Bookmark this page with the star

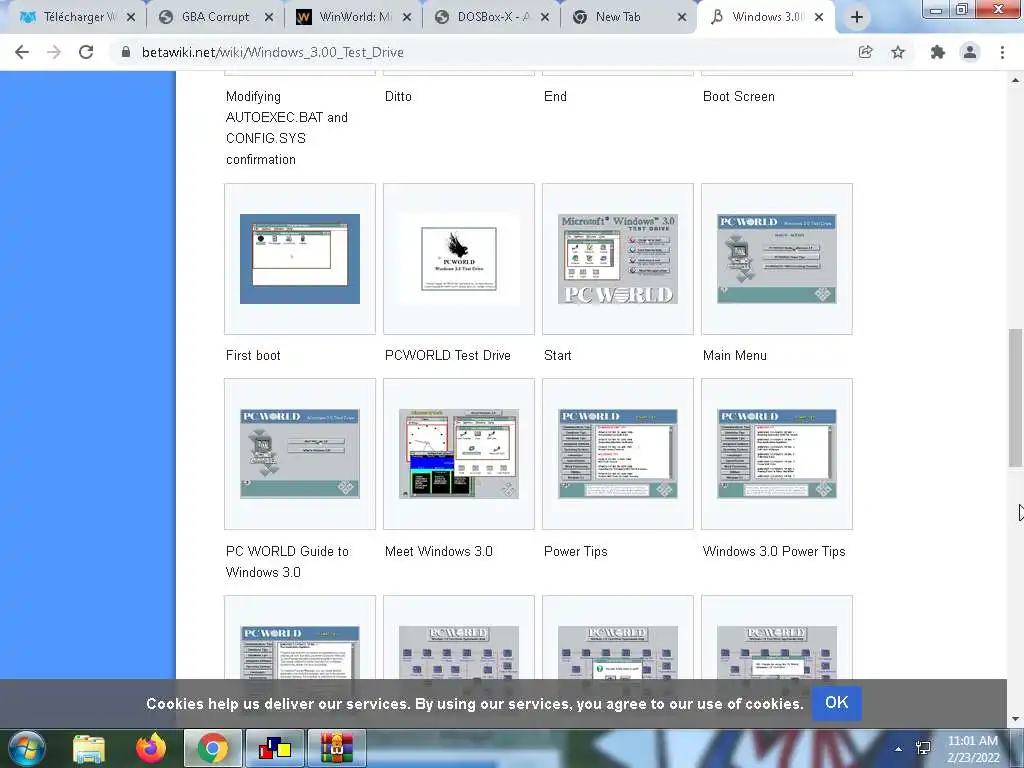pos(898,52)
